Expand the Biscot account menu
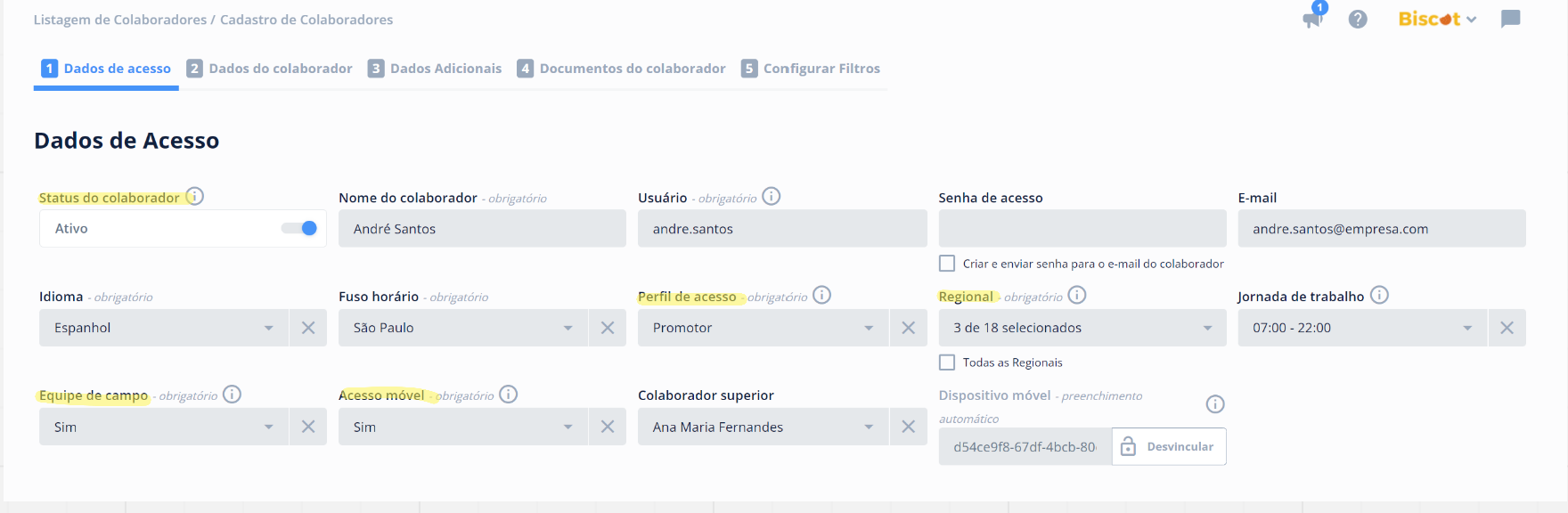The image size is (1568, 513). [1437, 19]
